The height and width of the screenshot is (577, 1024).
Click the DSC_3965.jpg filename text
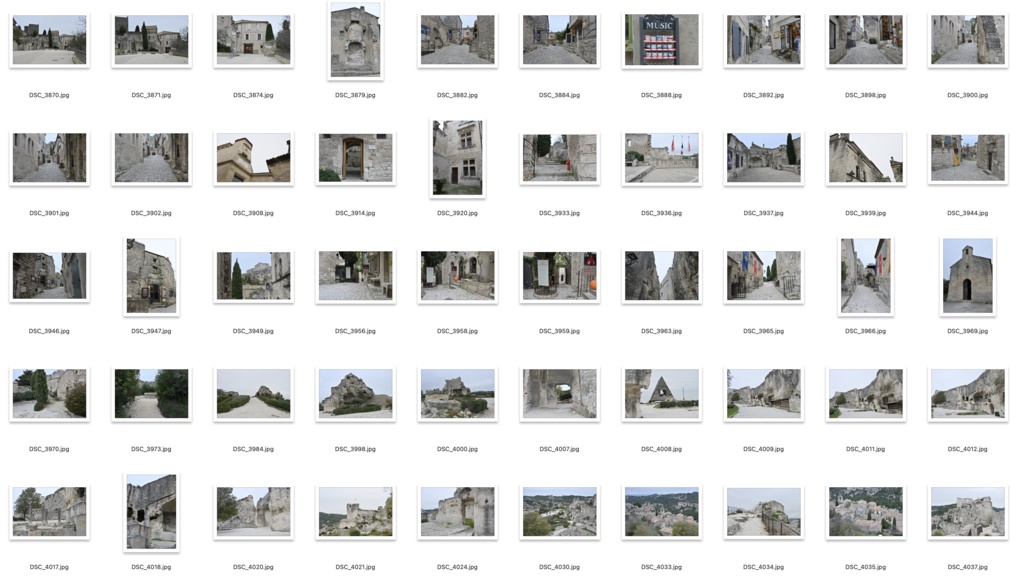click(x=763, y=332)
